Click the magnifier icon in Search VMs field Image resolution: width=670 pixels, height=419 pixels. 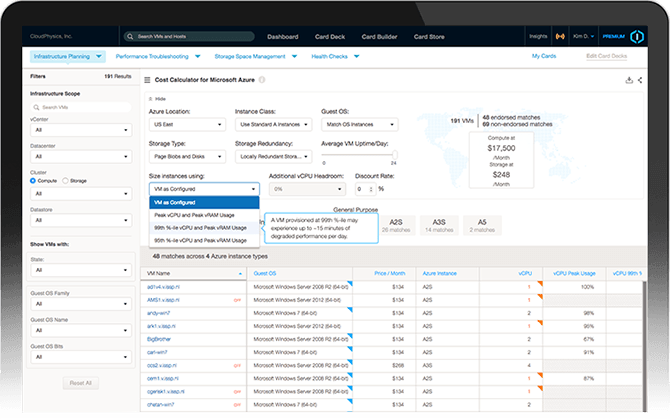pyautogui.click(x=36, y=107)
